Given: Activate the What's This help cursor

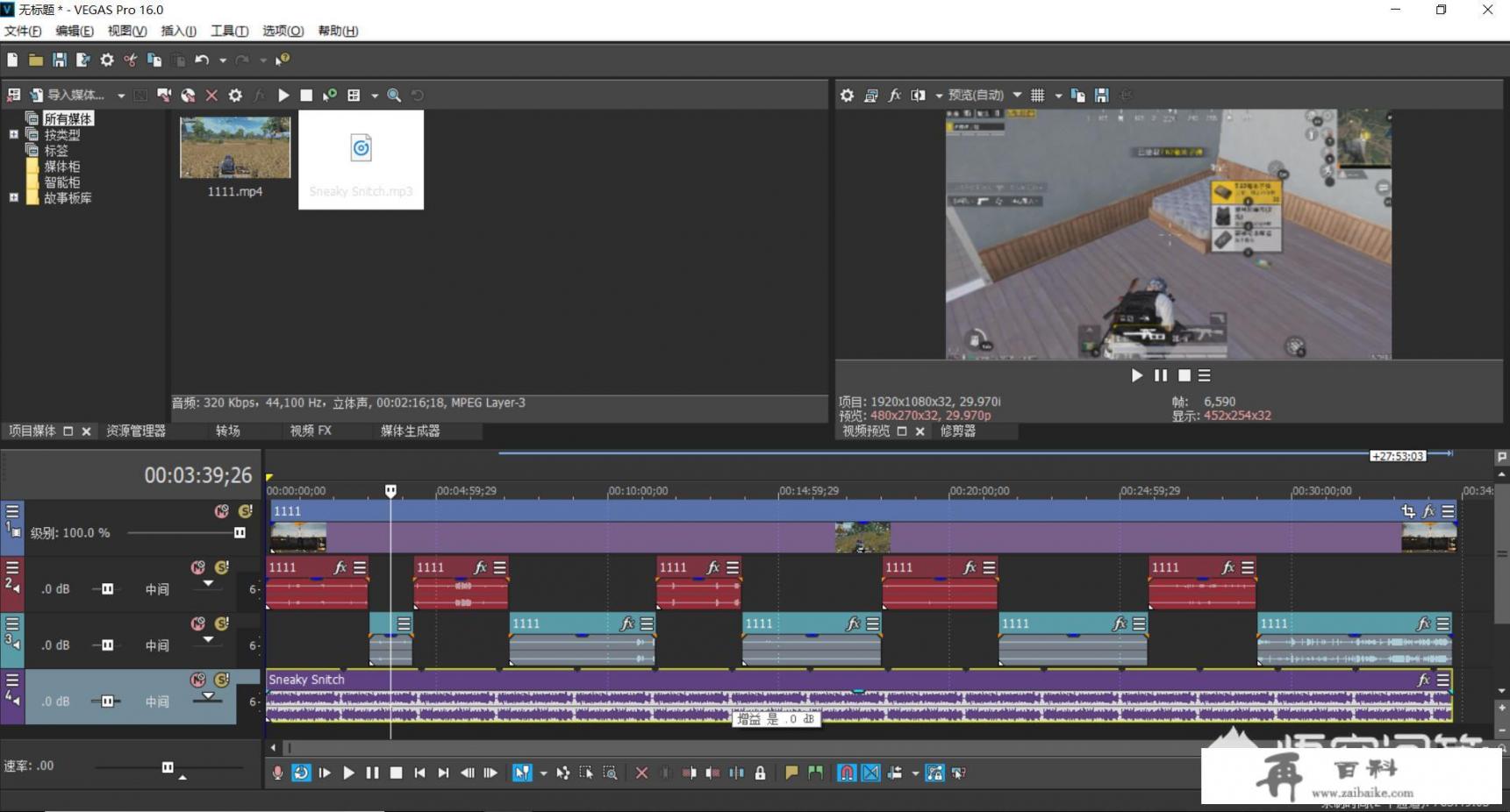Looking at the screenshot, I should pos(282,60).
